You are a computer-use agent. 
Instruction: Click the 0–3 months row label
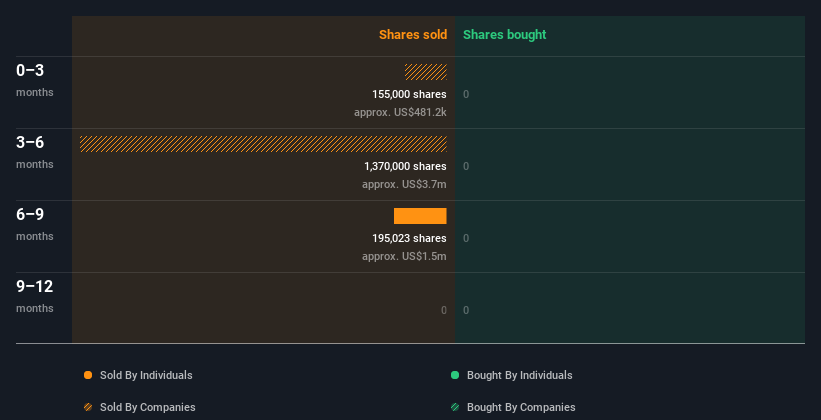35,79
